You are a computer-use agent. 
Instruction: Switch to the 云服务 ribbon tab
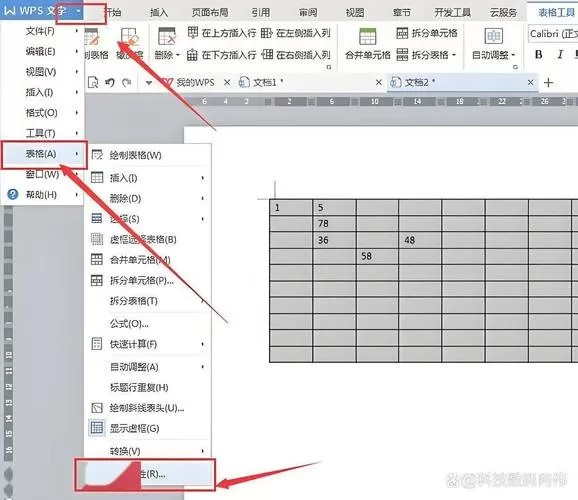click(x=503, y=13)
